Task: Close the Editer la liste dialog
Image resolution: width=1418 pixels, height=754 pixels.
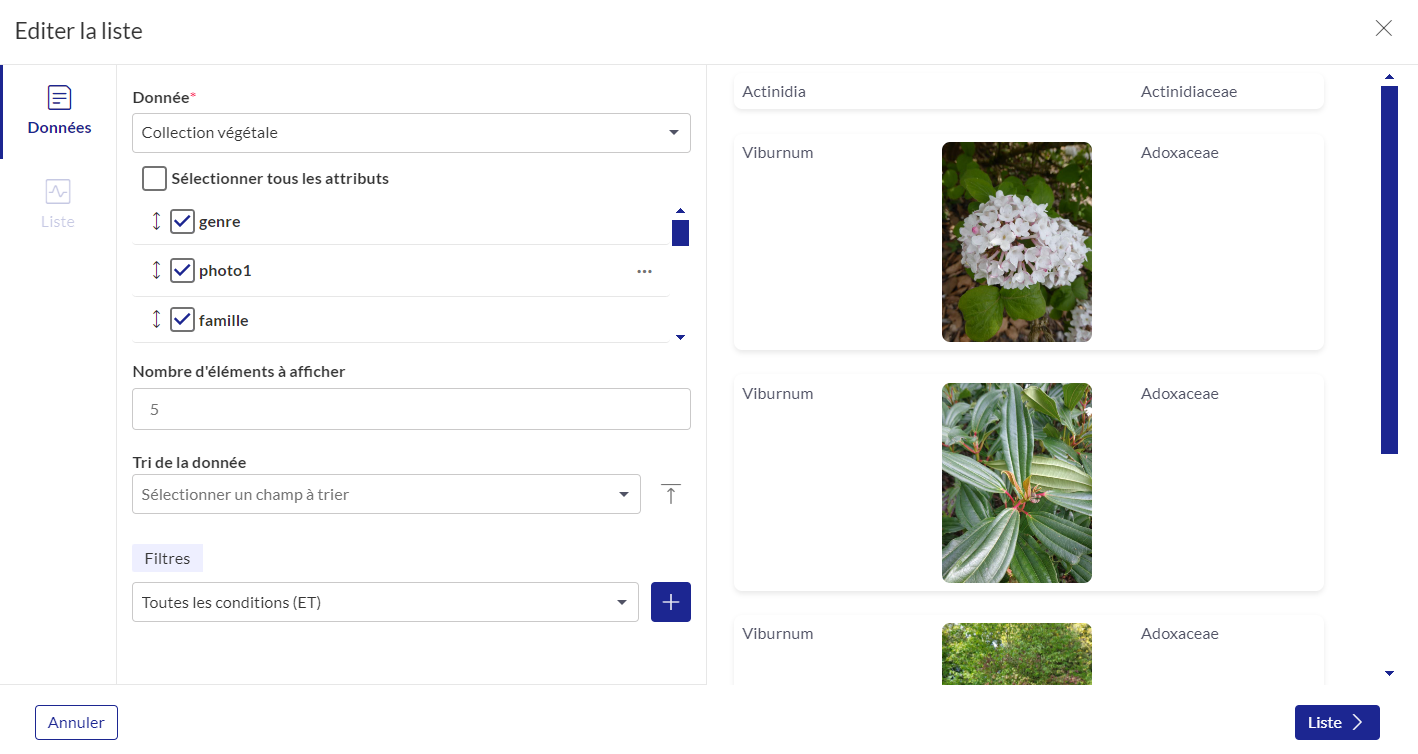Action: click(x=1383, y=28)
